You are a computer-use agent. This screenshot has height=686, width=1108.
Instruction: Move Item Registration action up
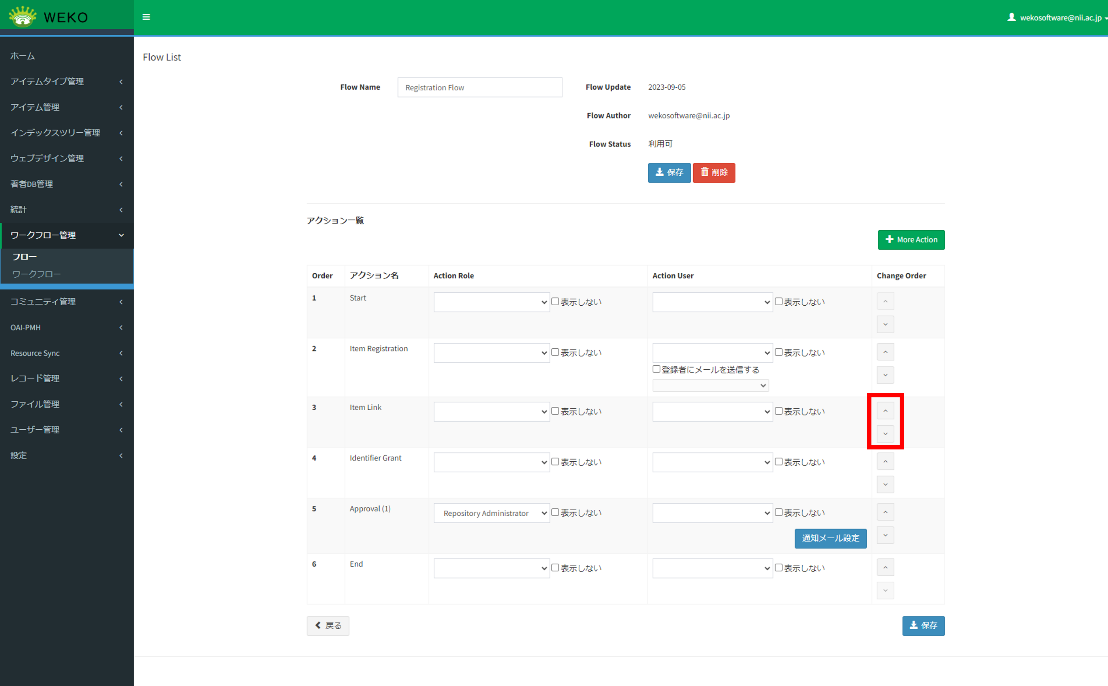tap(885, 351)
